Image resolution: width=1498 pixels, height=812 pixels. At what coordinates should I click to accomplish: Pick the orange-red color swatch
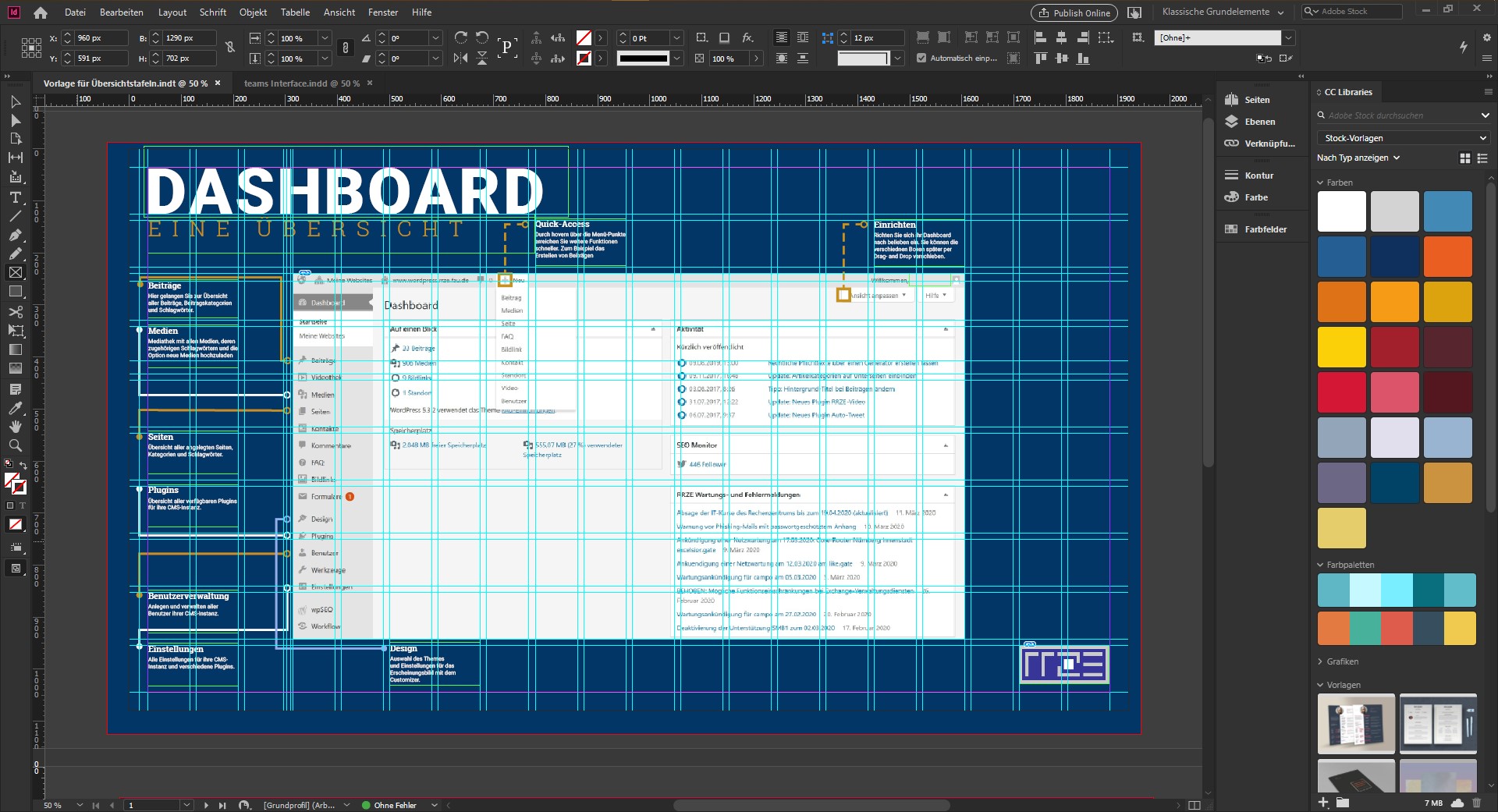(1447, 257)
